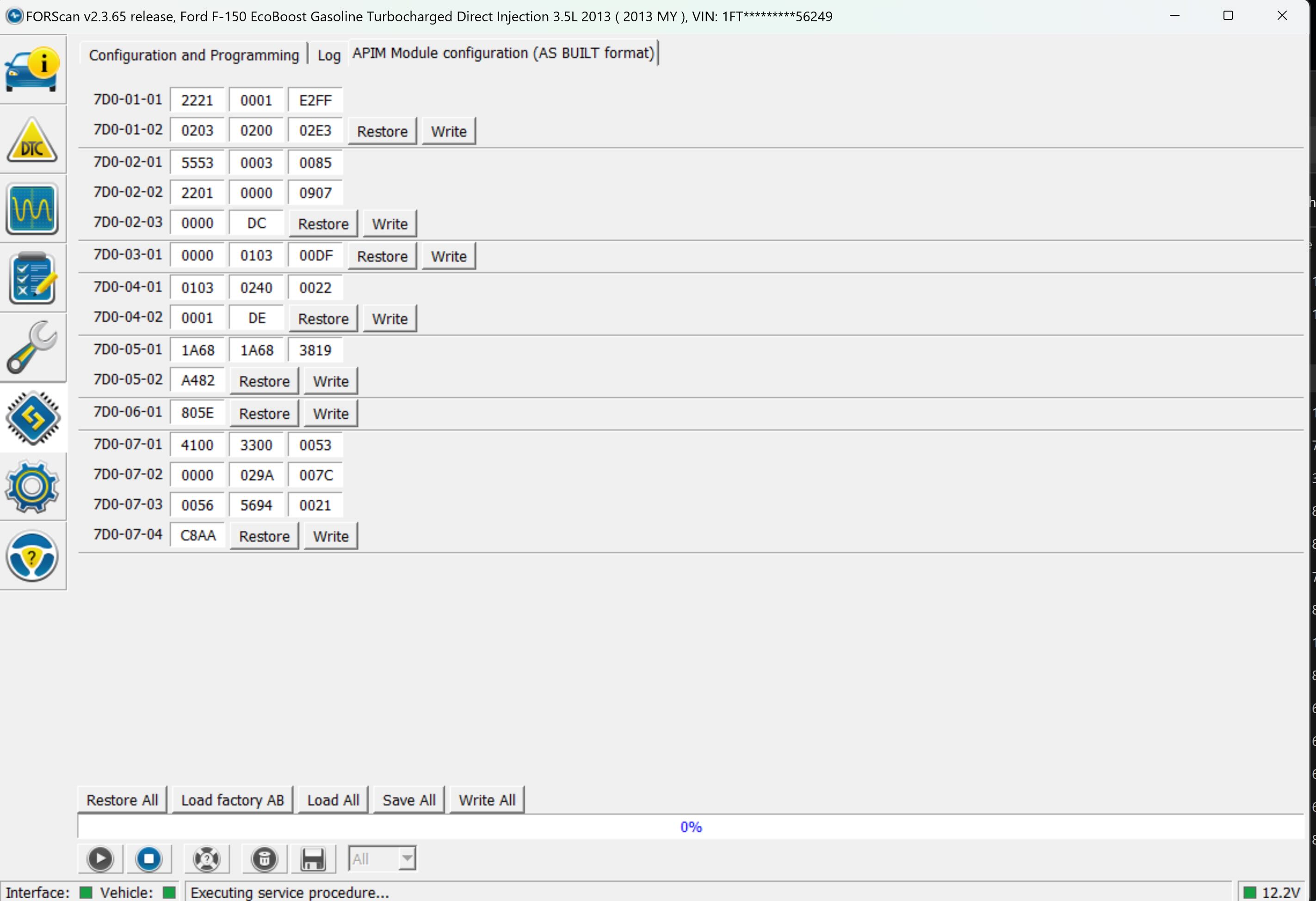
Task: Click Write button for row 7D0-03-01
Action: 448,256
